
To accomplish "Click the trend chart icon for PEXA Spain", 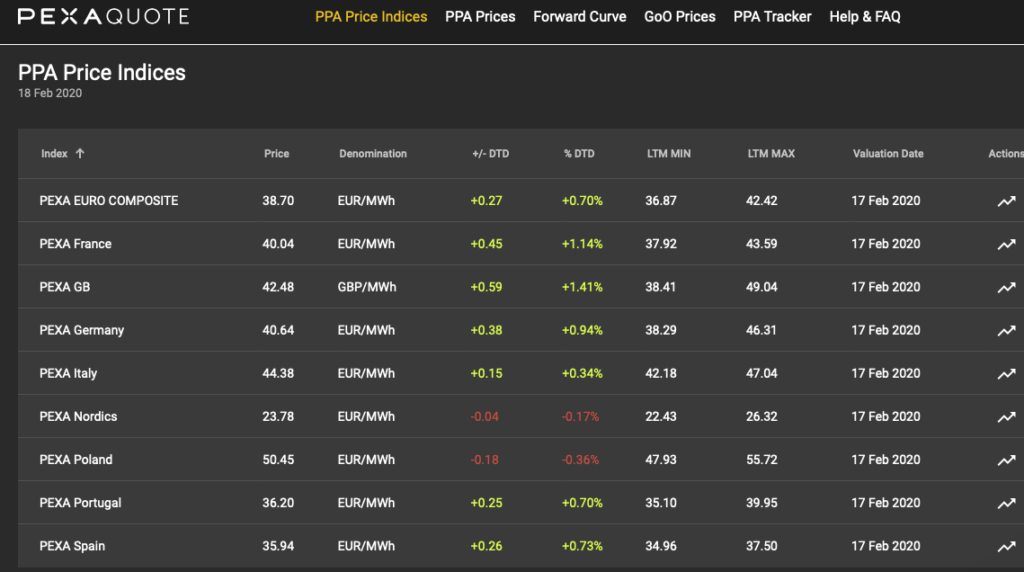I will (x=1006, y=546).
